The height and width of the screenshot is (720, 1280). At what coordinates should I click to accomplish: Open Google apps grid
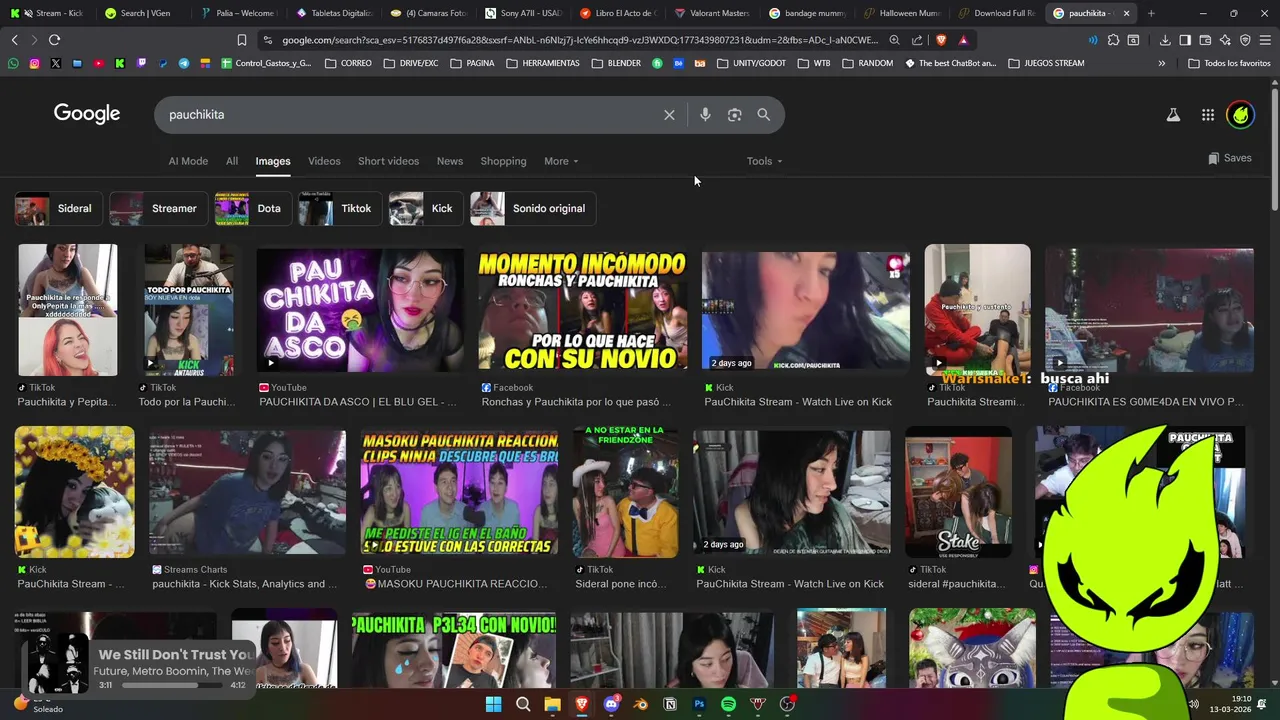coord(1208,115)
